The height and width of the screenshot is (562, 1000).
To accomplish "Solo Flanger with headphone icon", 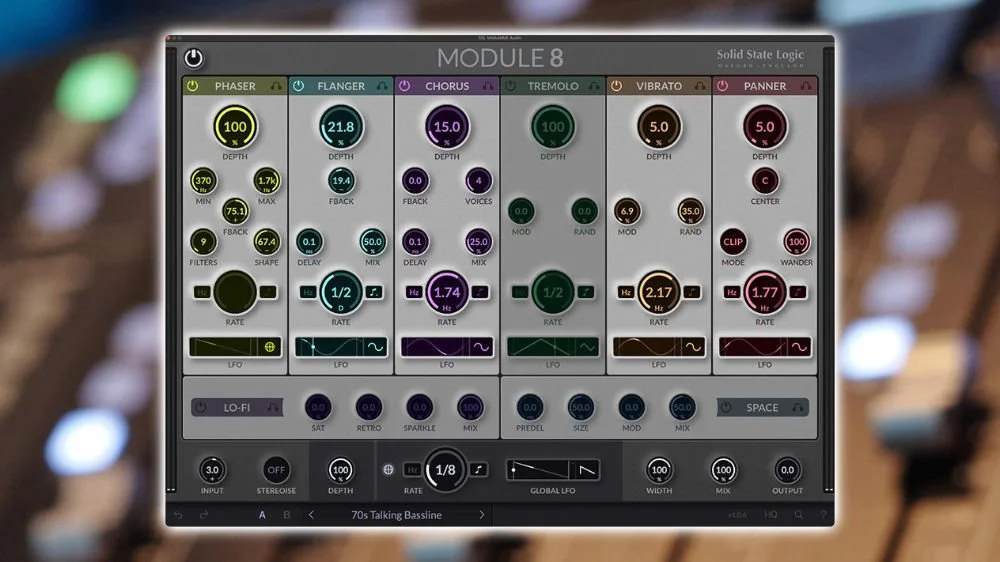I will pyautogui.click(x=381, y=85).
